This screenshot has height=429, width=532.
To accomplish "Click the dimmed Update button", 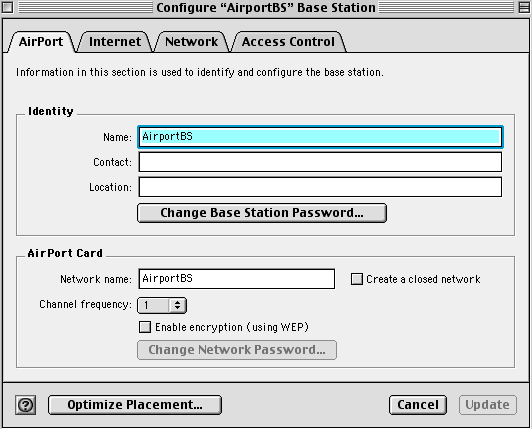I will click(x=488, y=405).
